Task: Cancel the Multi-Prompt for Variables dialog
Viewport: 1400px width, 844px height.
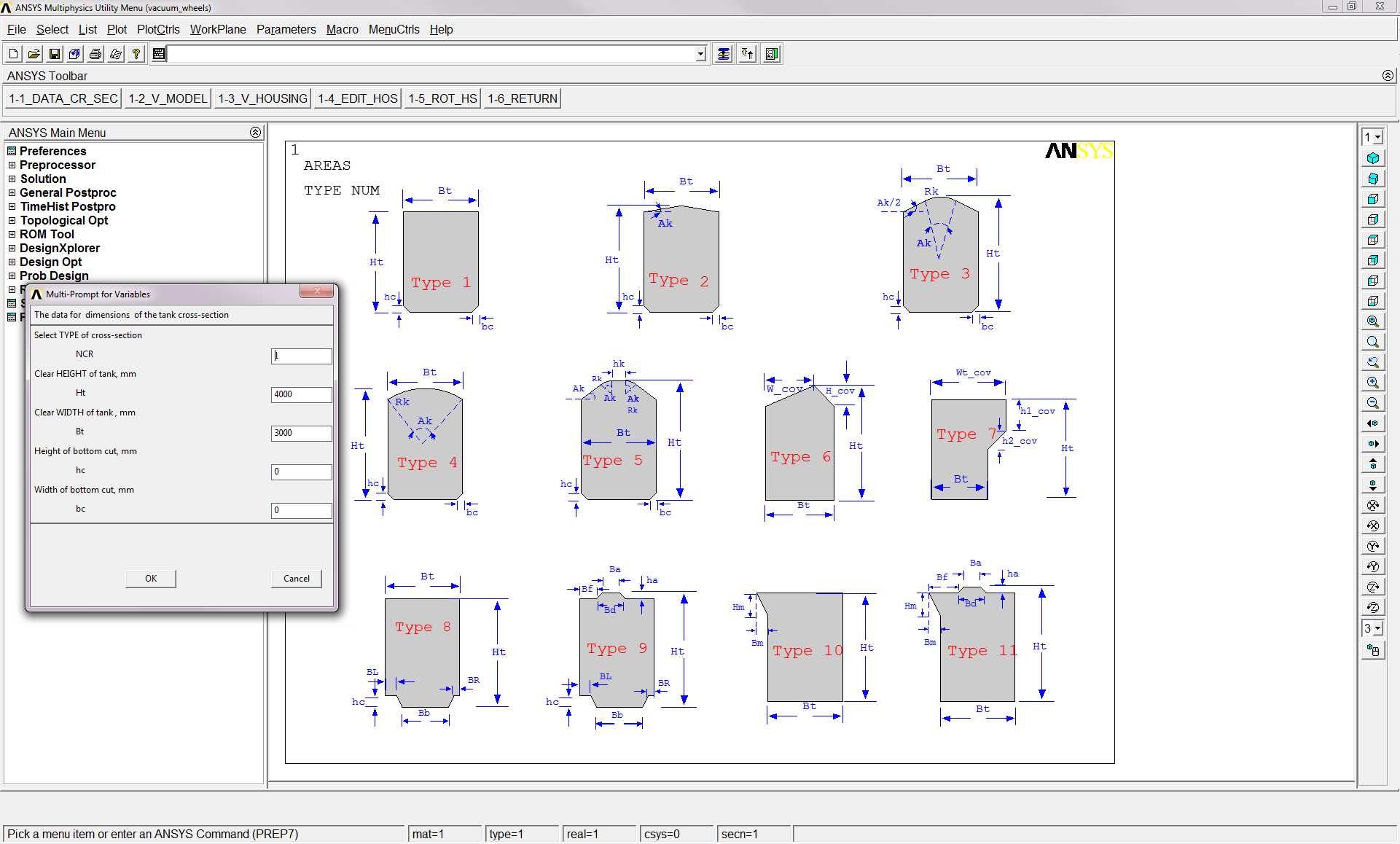Action: 297,579
